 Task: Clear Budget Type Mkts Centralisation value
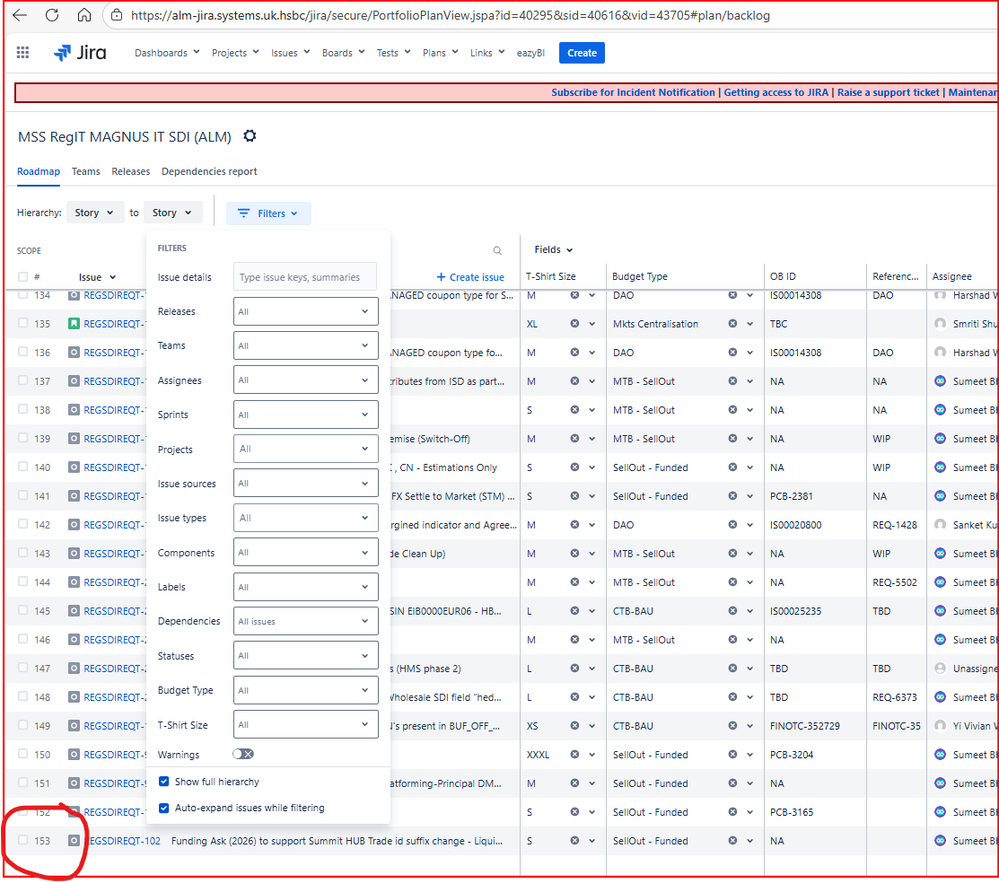(x=733, y=324)
